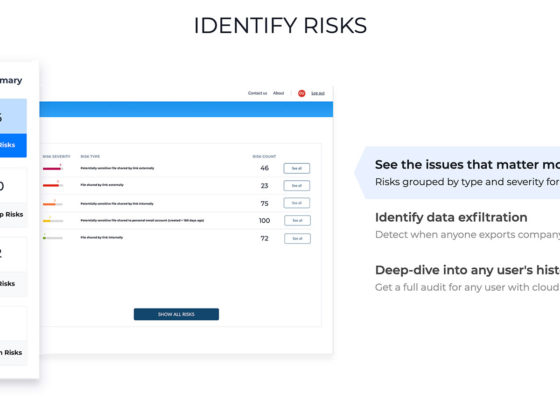
Task: Click See all for risk count 46
Action: point(297,168)
